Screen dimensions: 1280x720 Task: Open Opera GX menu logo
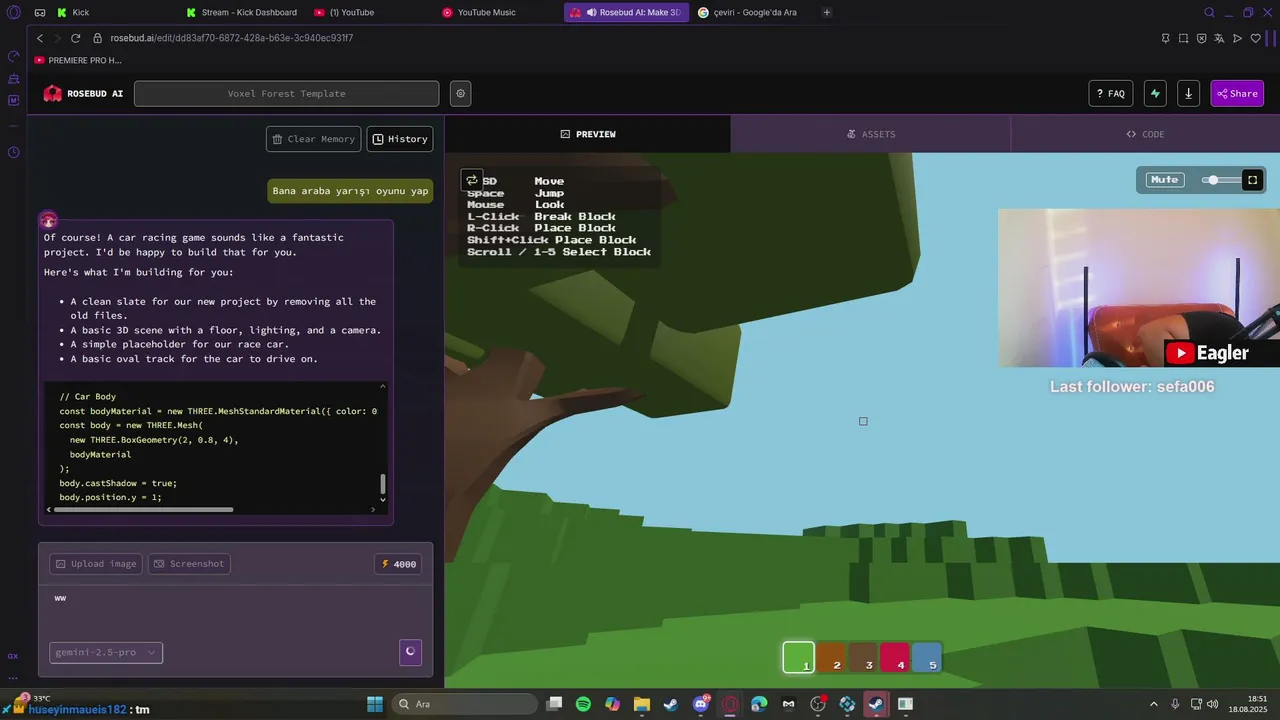13,12
